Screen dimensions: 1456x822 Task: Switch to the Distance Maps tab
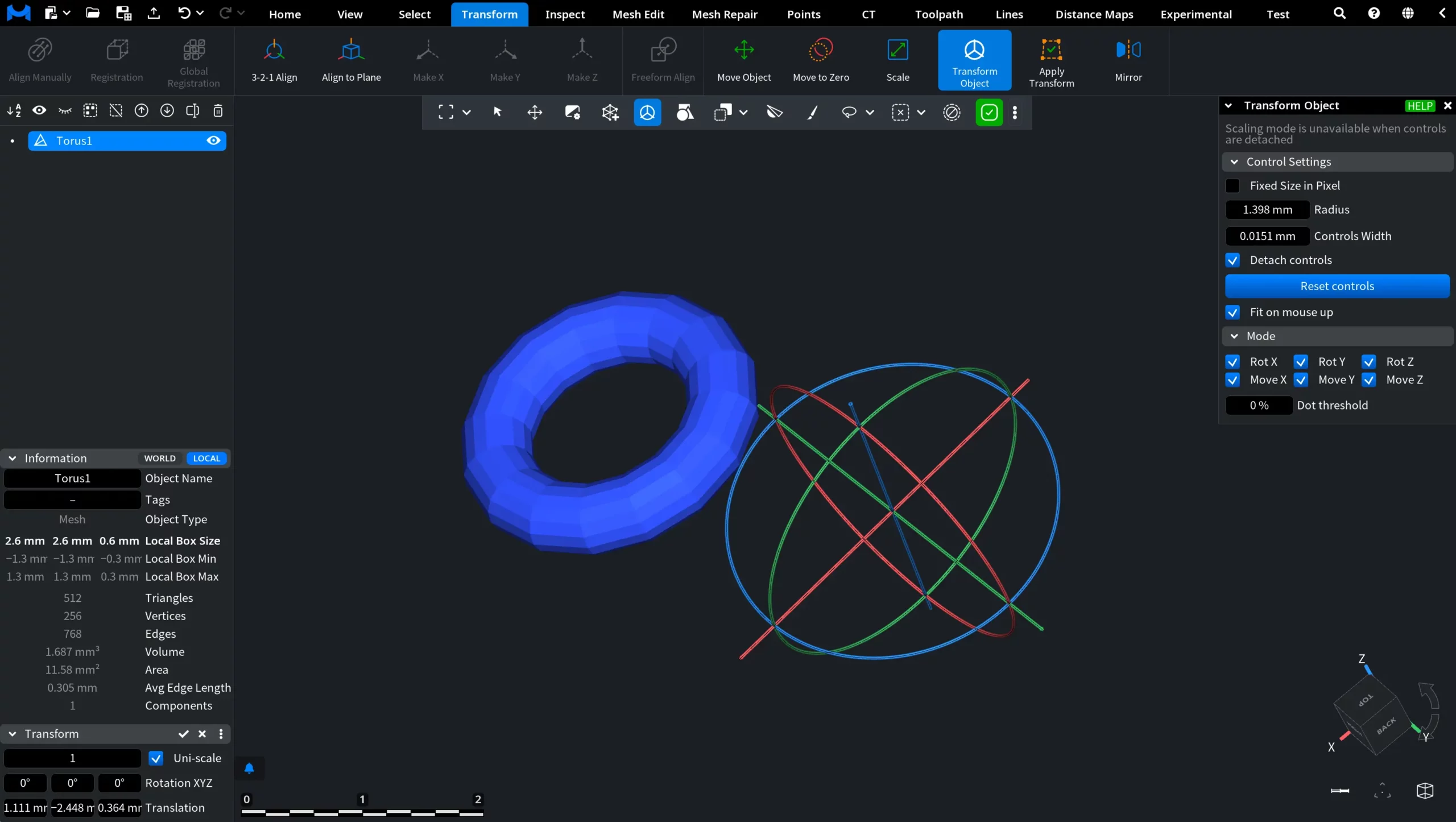[x=1094, y=14]
